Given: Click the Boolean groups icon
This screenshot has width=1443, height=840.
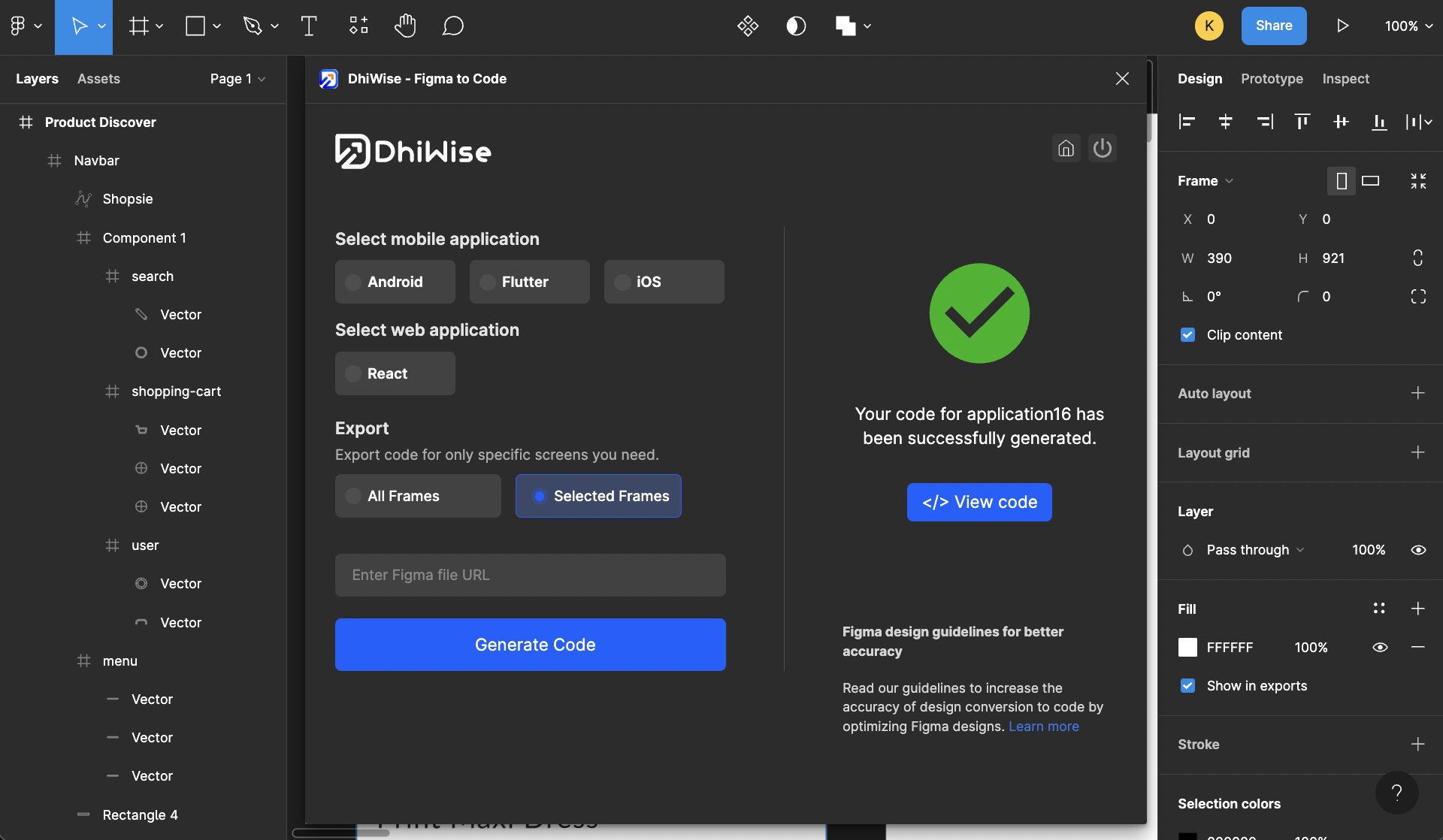Looking at the screenshot, I should pyautogui.click(x=846, y=26).
